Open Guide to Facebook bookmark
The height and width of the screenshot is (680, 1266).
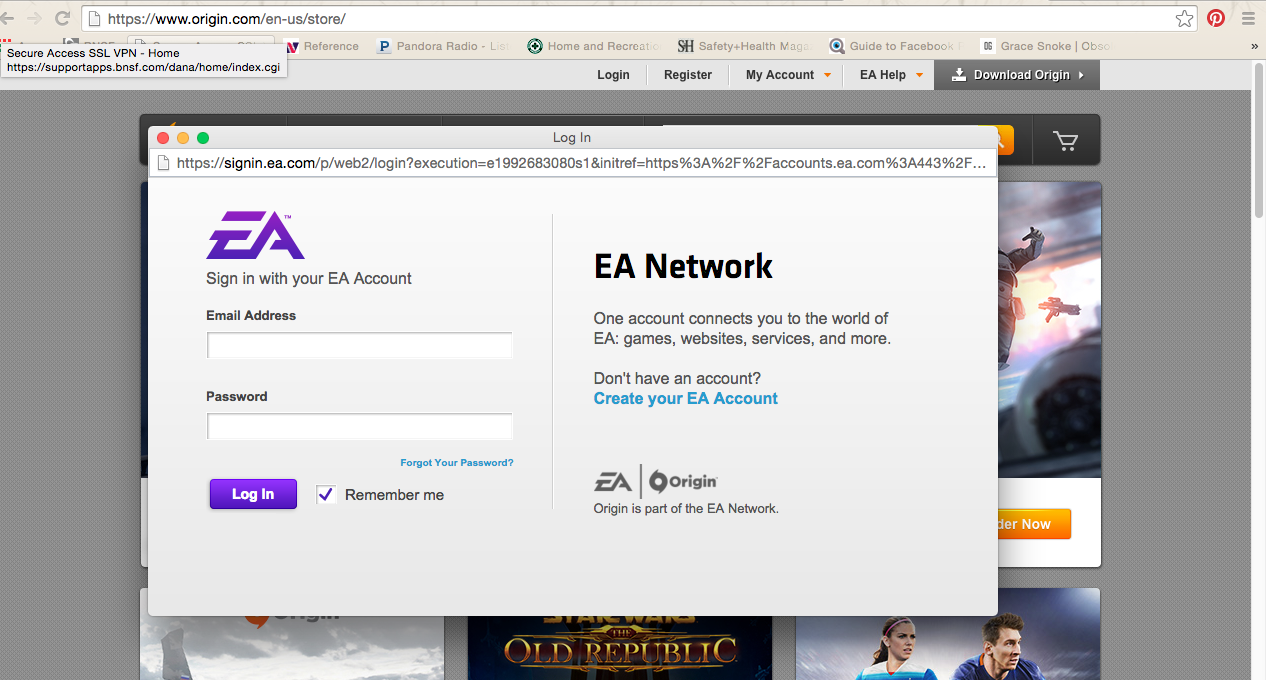[896, 46]
